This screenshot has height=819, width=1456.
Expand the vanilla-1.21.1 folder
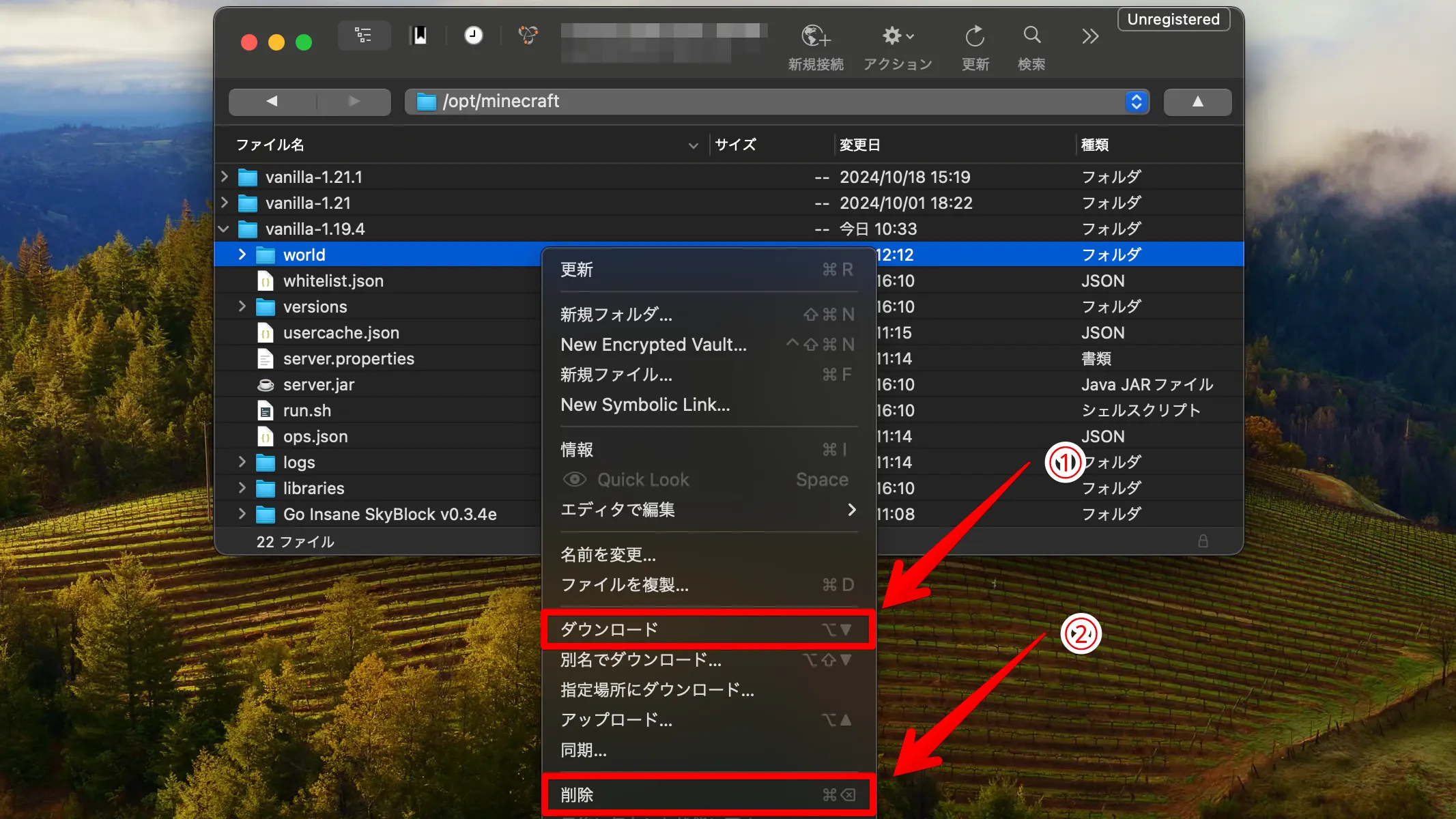(x=225, y=177)
